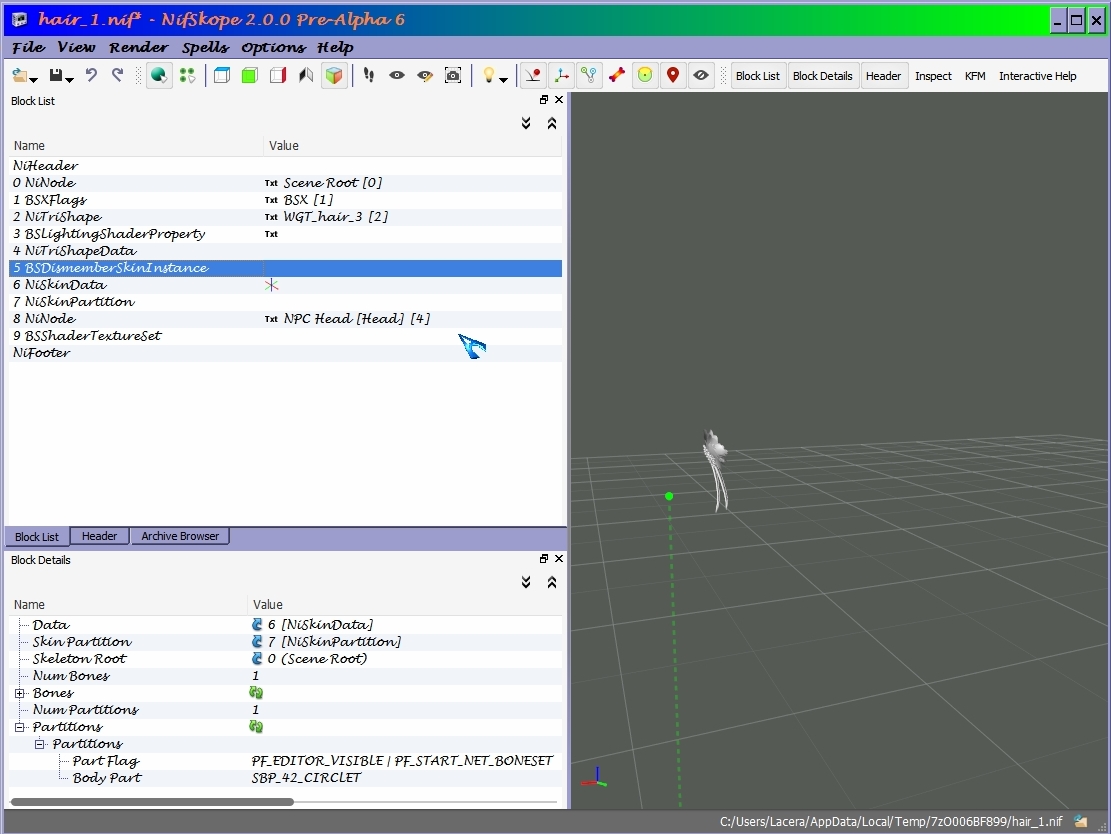Image resolution: width=1111 pixels, height=834 pixels.
Task: Click the Undo arrow icon
Action: [x=91, y=75]
